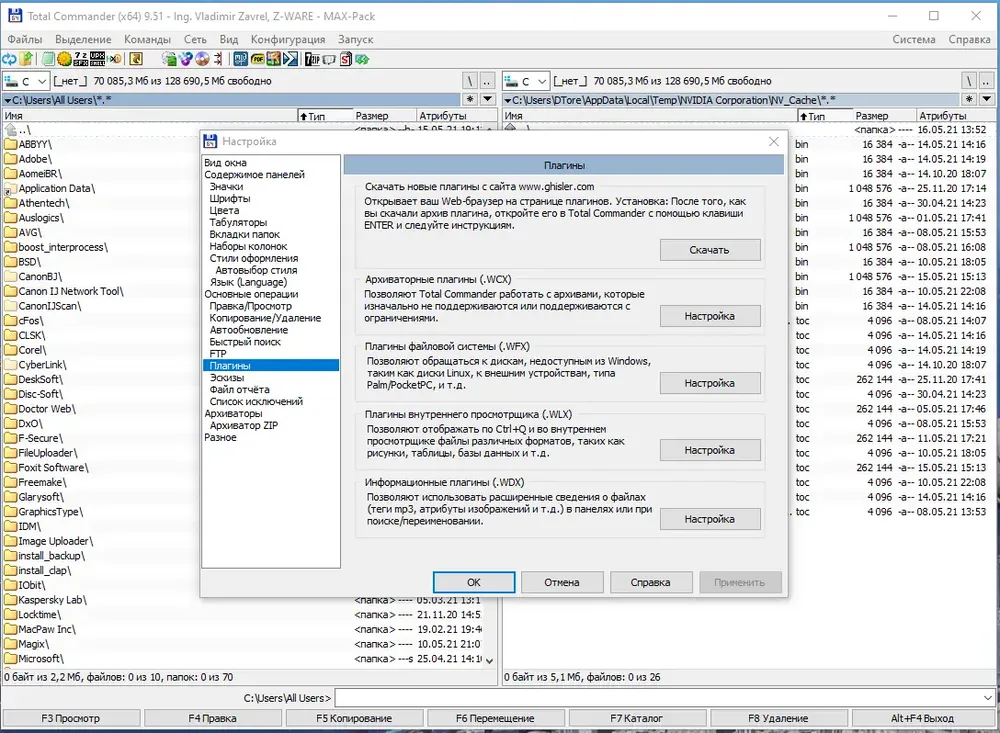Click the PowerShell arrow toolbar icon

pos(290,59)
